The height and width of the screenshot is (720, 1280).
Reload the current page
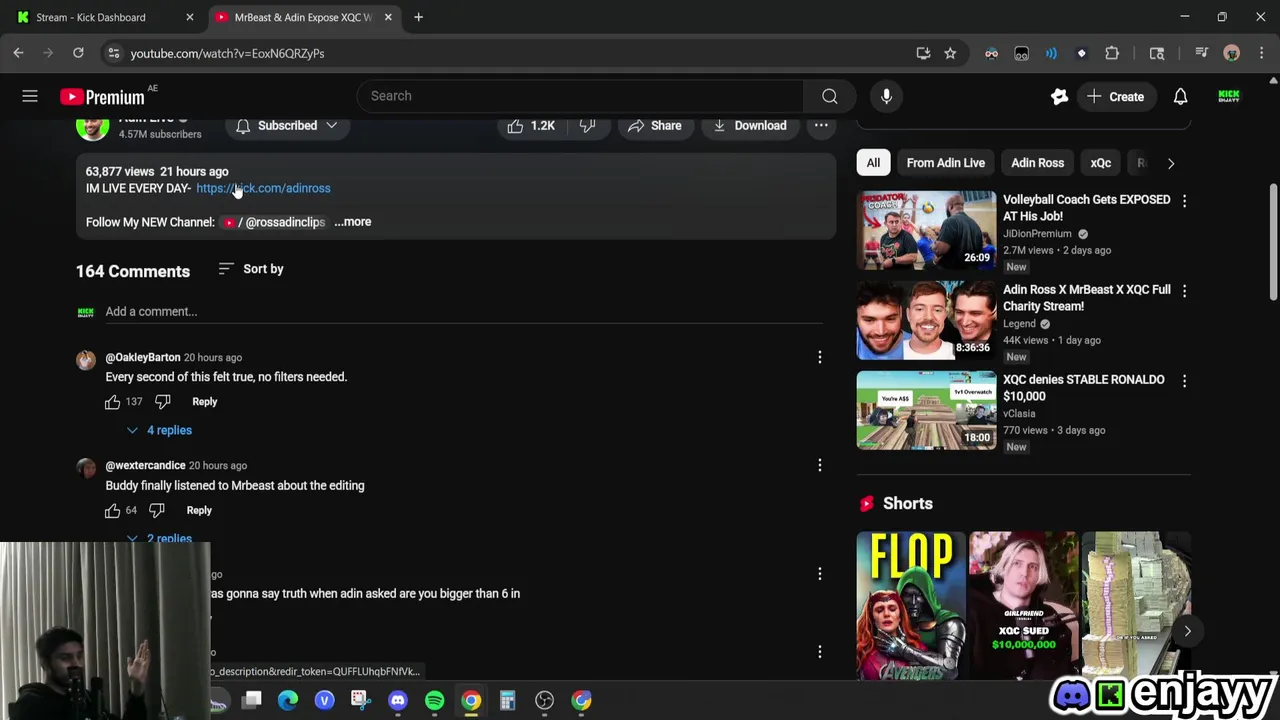coord(78,53)
